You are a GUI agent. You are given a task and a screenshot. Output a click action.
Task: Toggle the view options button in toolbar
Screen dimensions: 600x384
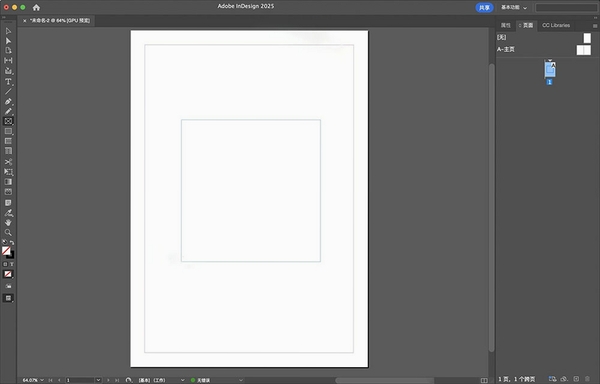[x=8, y=286]
